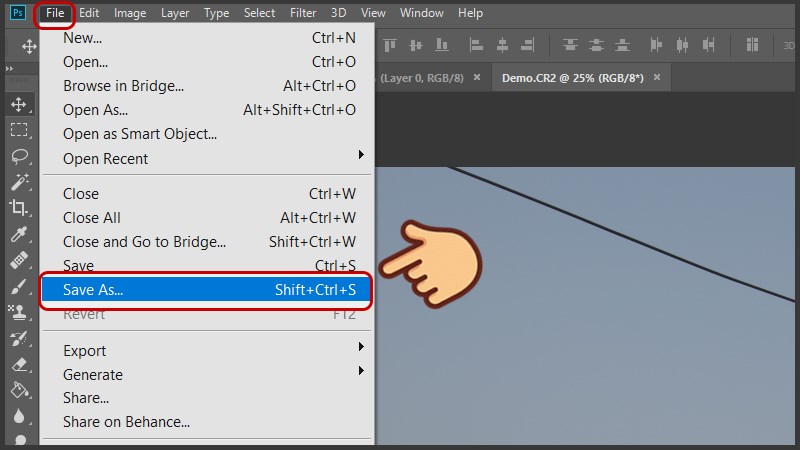The image size is (800, 450).
Task: Choose Open... from File menu
Action: click(x=208, y=62)
